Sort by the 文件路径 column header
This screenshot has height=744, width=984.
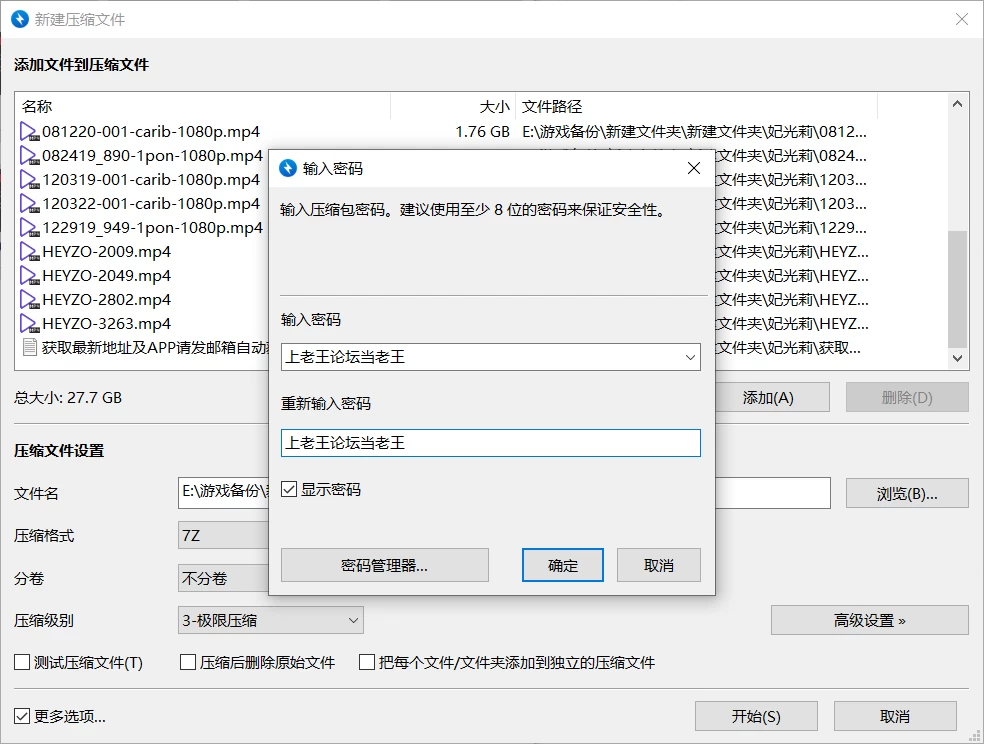point(697,107)
